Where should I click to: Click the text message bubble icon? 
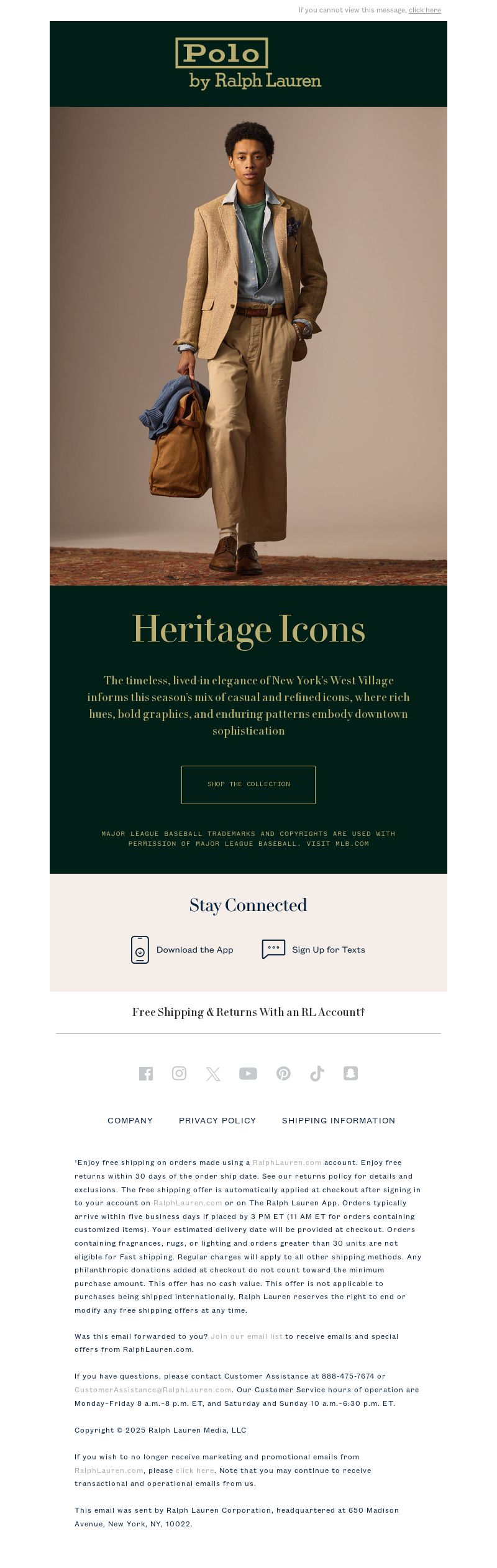click(x=273, y=949)
